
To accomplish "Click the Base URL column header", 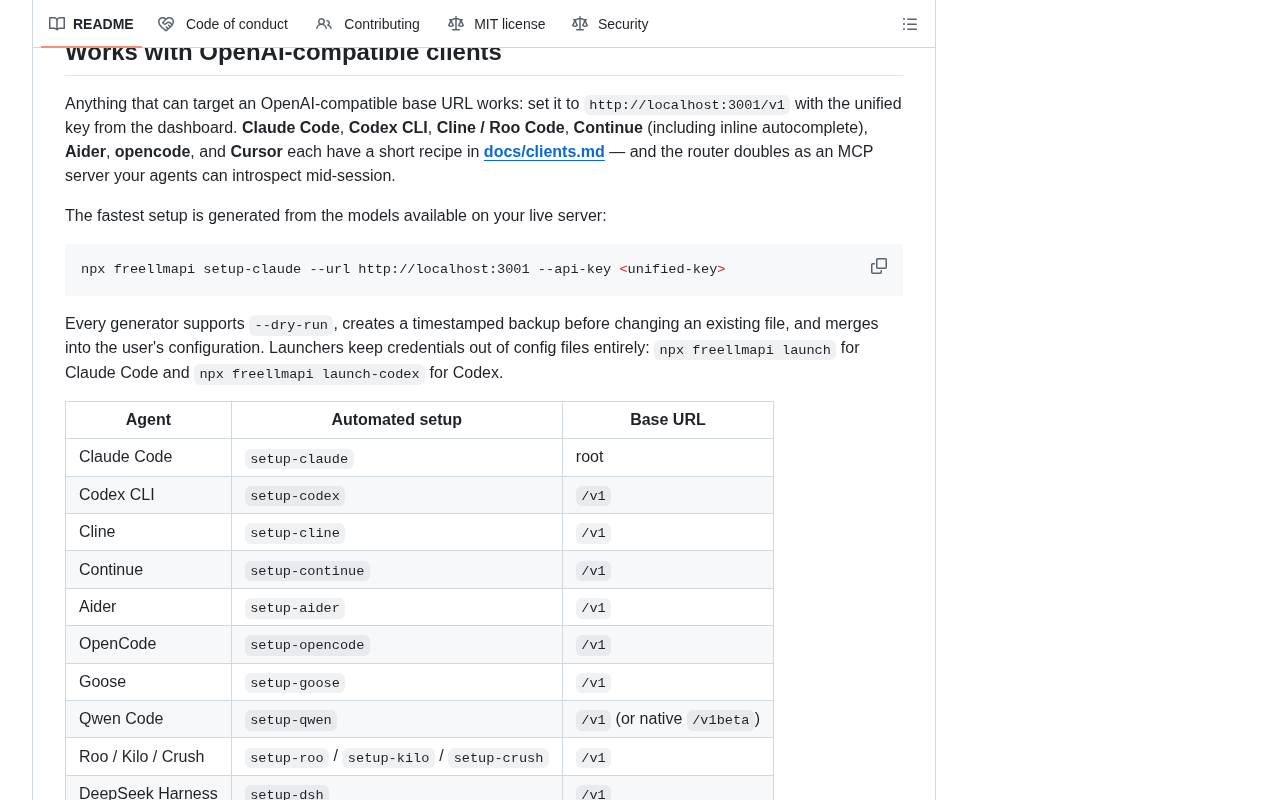I will [x=668, y=420].
